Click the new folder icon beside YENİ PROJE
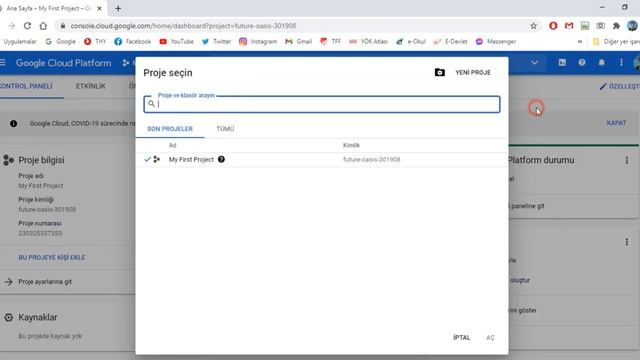Viewport: 640px width, 360px height. (x=440, y=73)
